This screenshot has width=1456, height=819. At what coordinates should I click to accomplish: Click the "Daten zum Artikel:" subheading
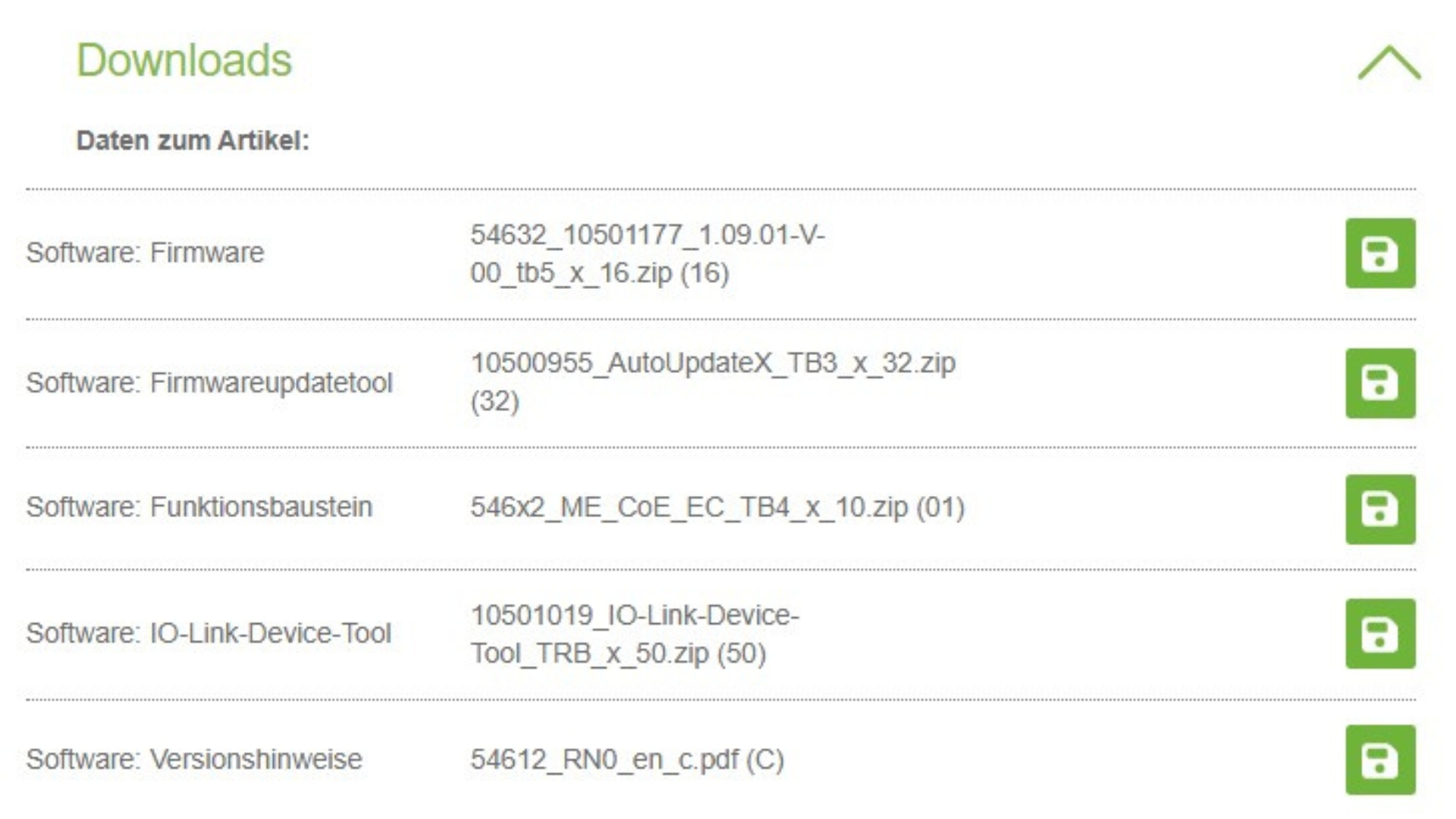point(193,140)
